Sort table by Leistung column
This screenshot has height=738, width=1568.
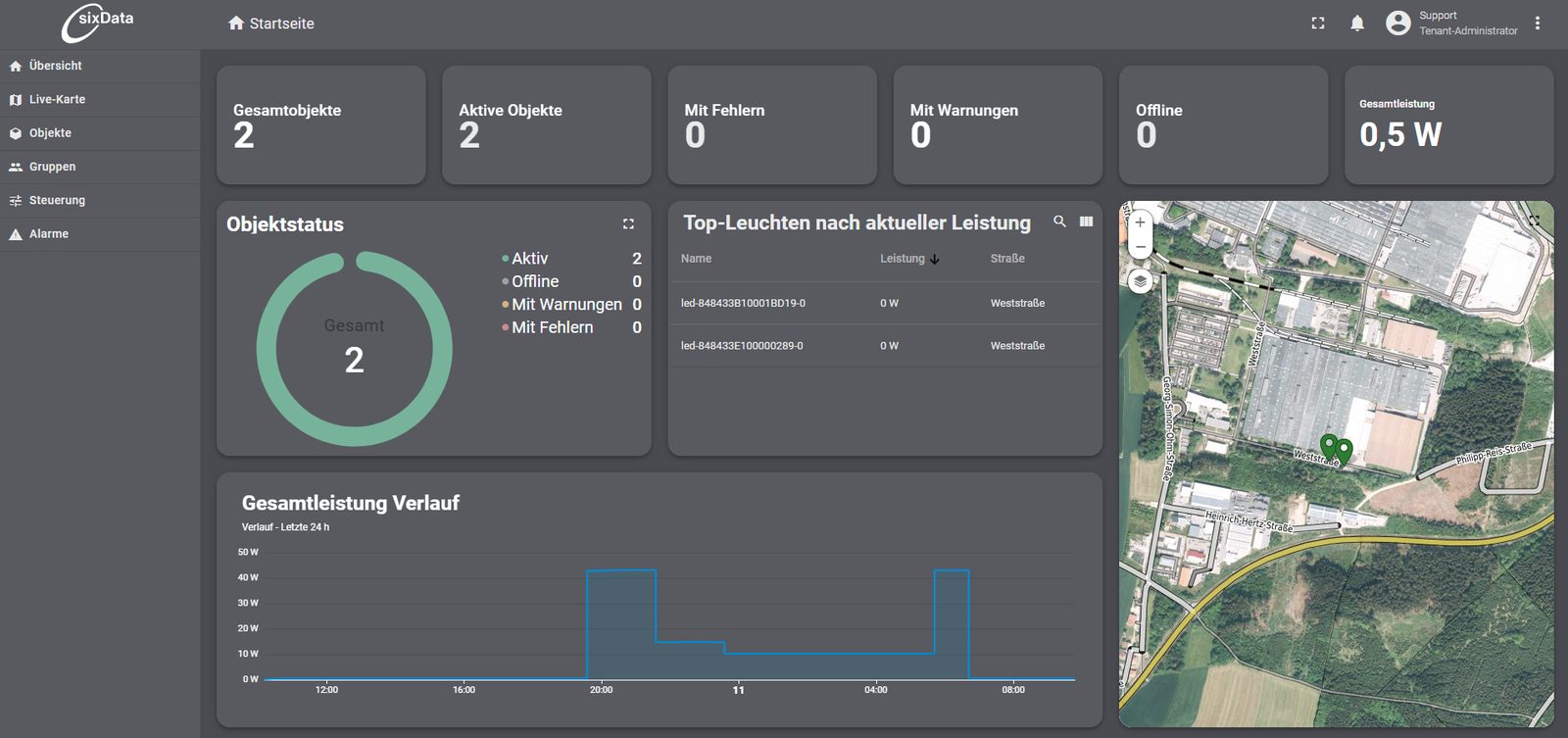click(909, 259)
